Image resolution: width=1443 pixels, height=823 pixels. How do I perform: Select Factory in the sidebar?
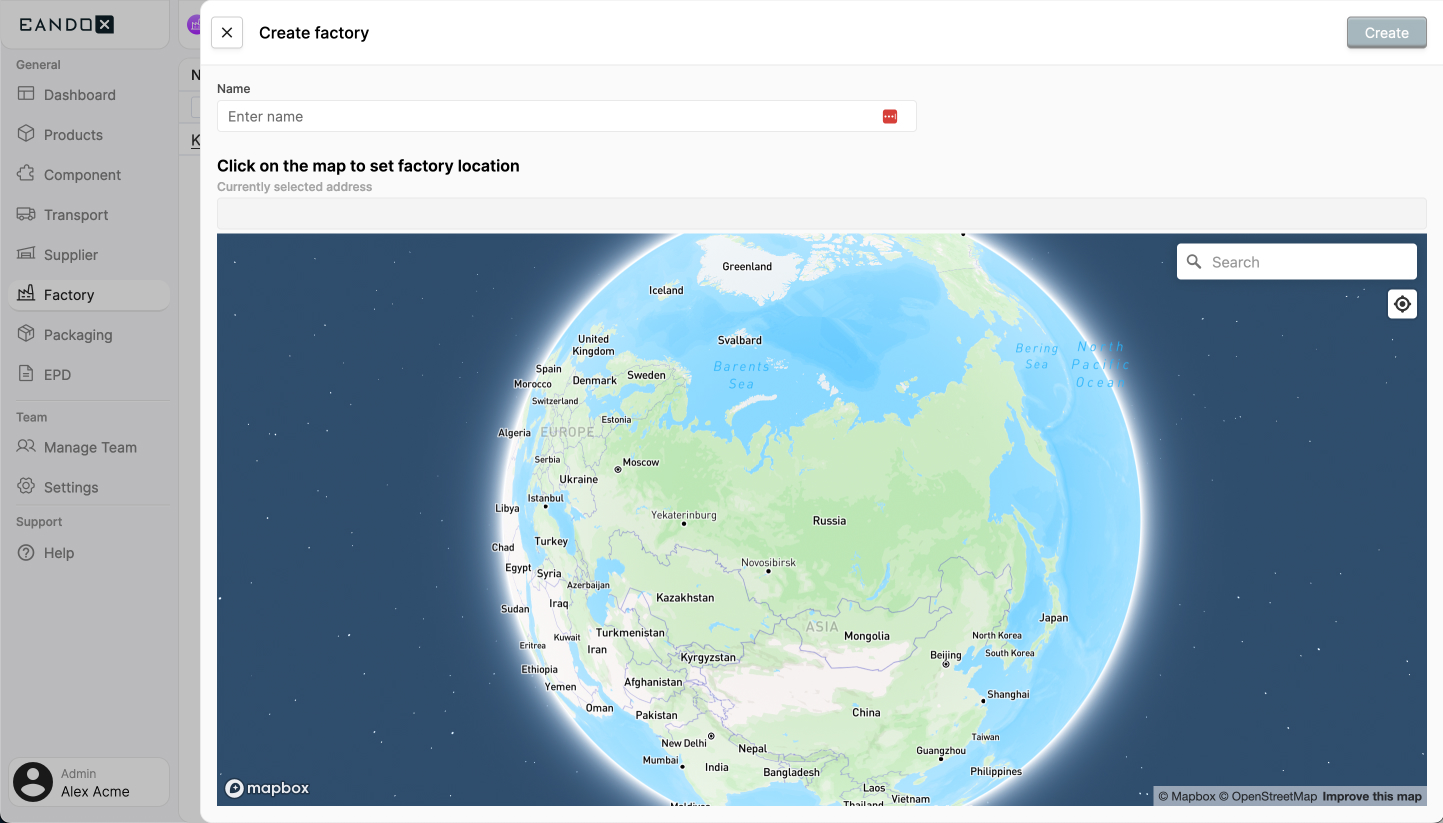coord(69,295)
